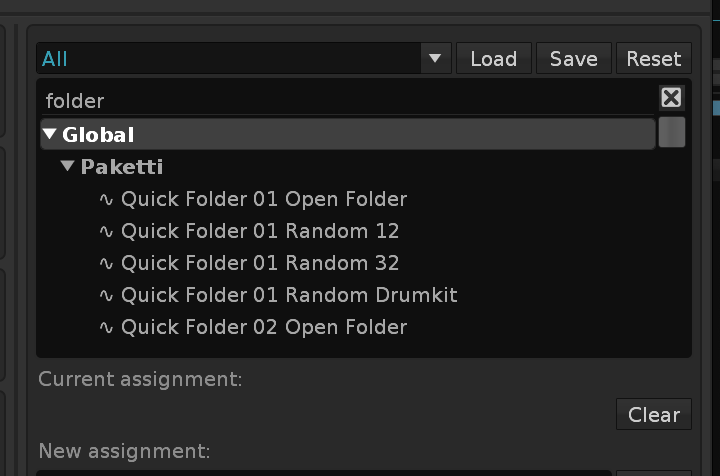720x476 pixels.
Task: Collapse the Global tree section
Action: click(x=50, y=134)
